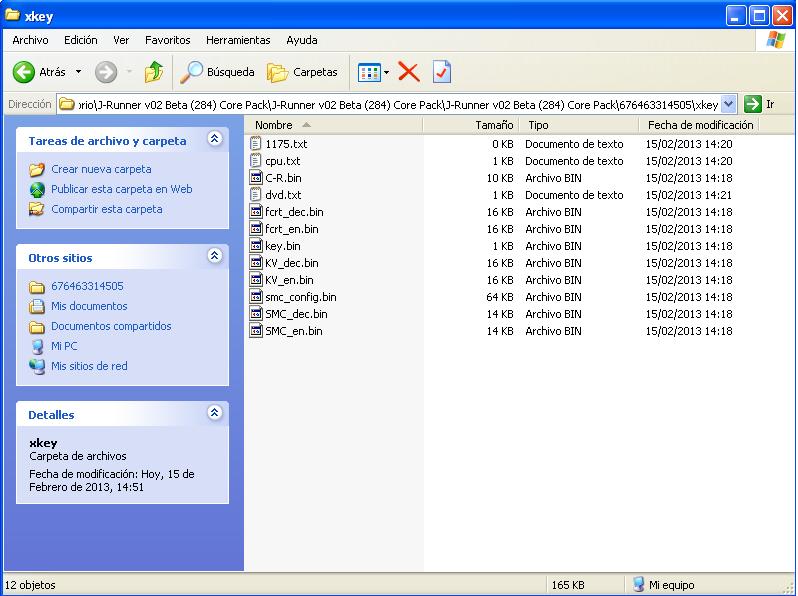Screen dimensions: 798x596
Task: Click Crear nueva carpeta link
Action: 101,169
